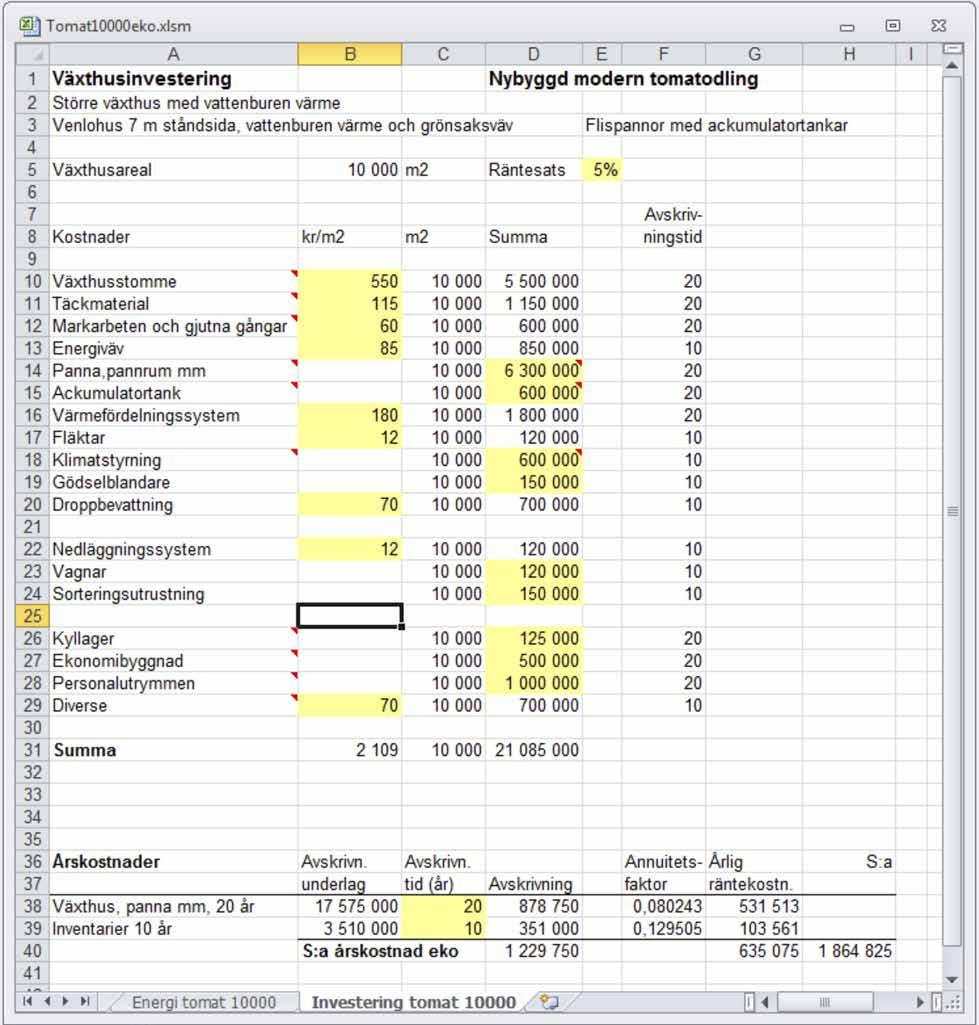The width and height of the screenshot is (979, 1025).
Task: Click the Select All corner button
Action: (33, 54)
